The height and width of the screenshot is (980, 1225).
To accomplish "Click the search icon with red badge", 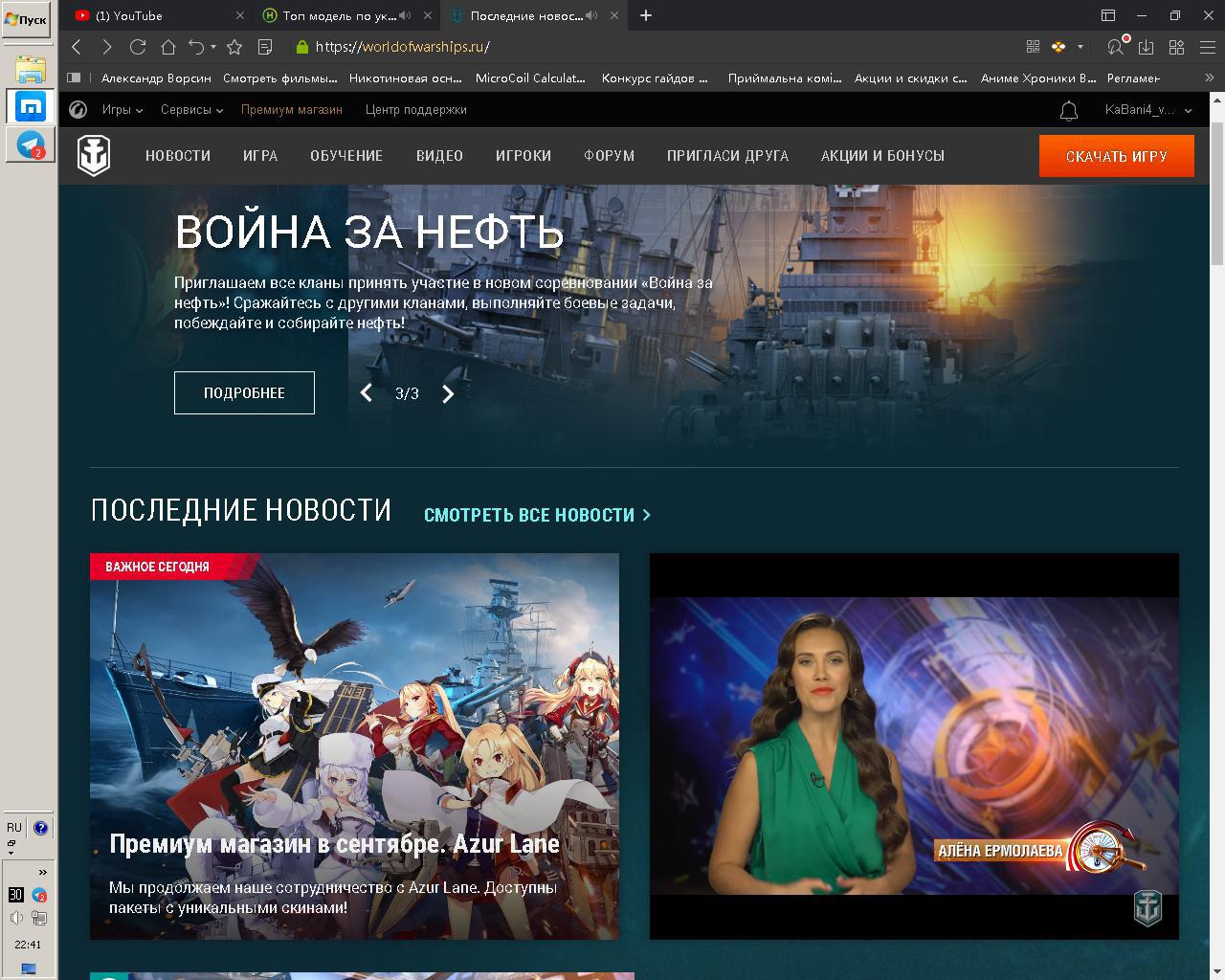I will (x=1116, y=47).
